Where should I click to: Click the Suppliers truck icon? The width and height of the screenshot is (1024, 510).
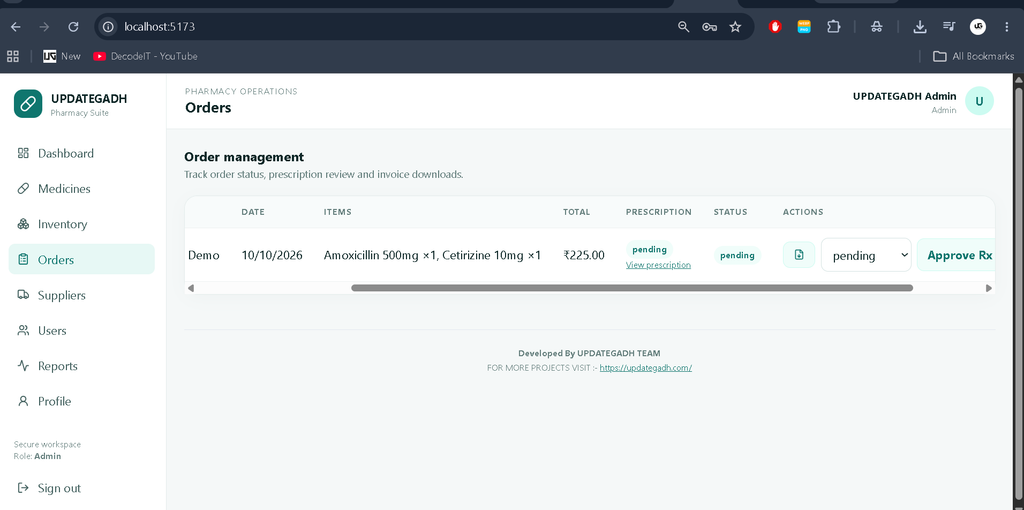[x=24, y=295]
